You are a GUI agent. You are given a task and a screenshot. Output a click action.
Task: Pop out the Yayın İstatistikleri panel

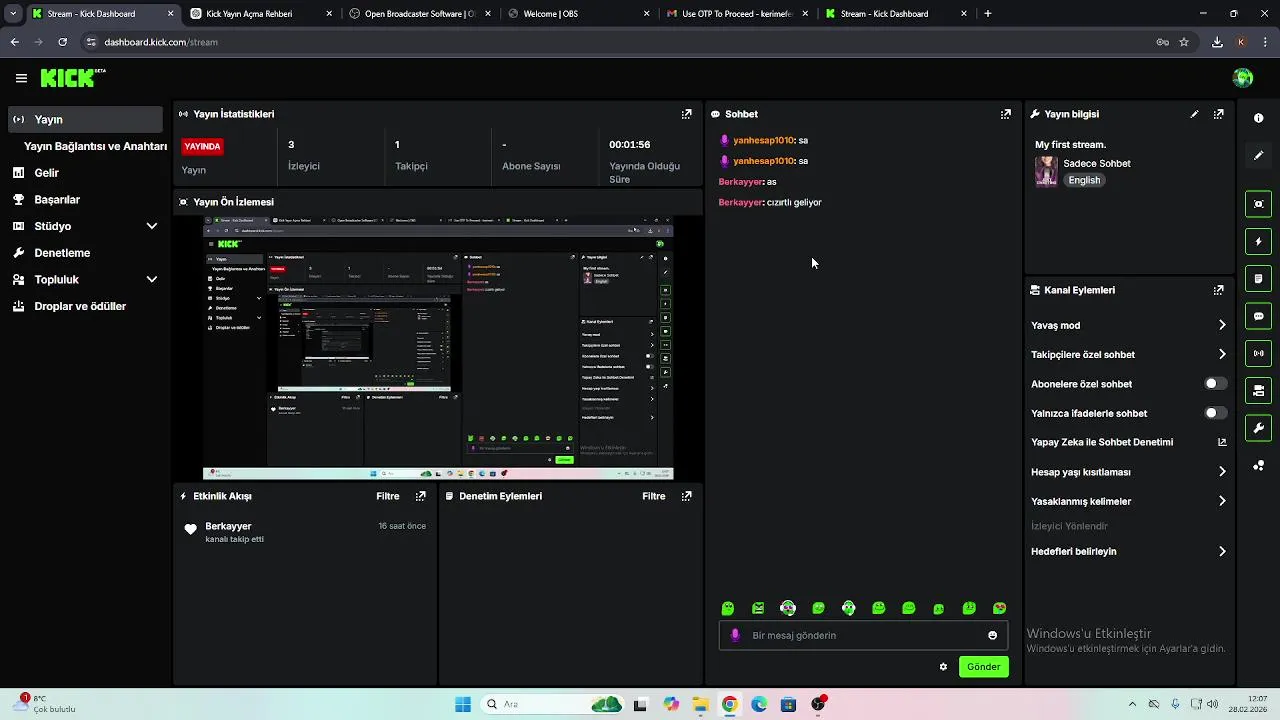686,114
